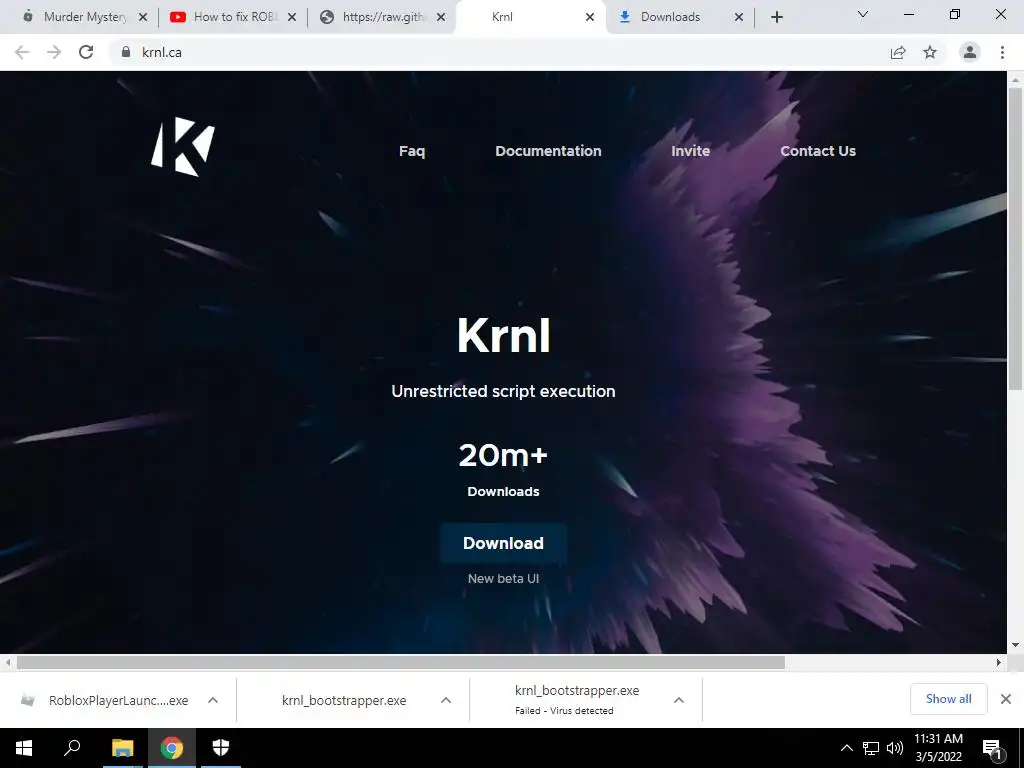The height and width of the screenshot is (768, 1024).
Task: Go back with the browser back arrow
Action: (22, 52)
